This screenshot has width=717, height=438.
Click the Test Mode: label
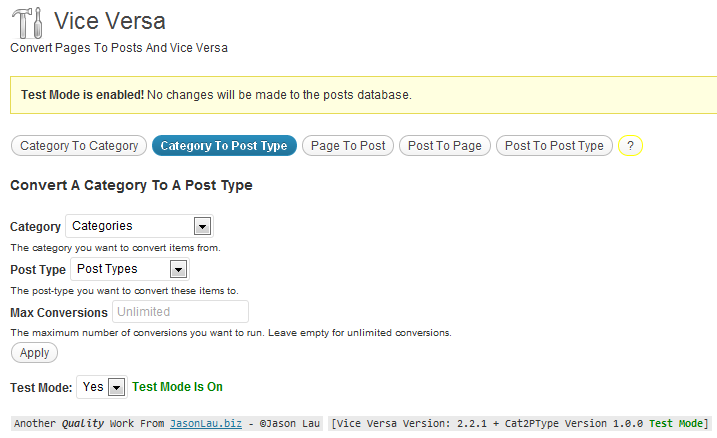[x=41, y=388]
